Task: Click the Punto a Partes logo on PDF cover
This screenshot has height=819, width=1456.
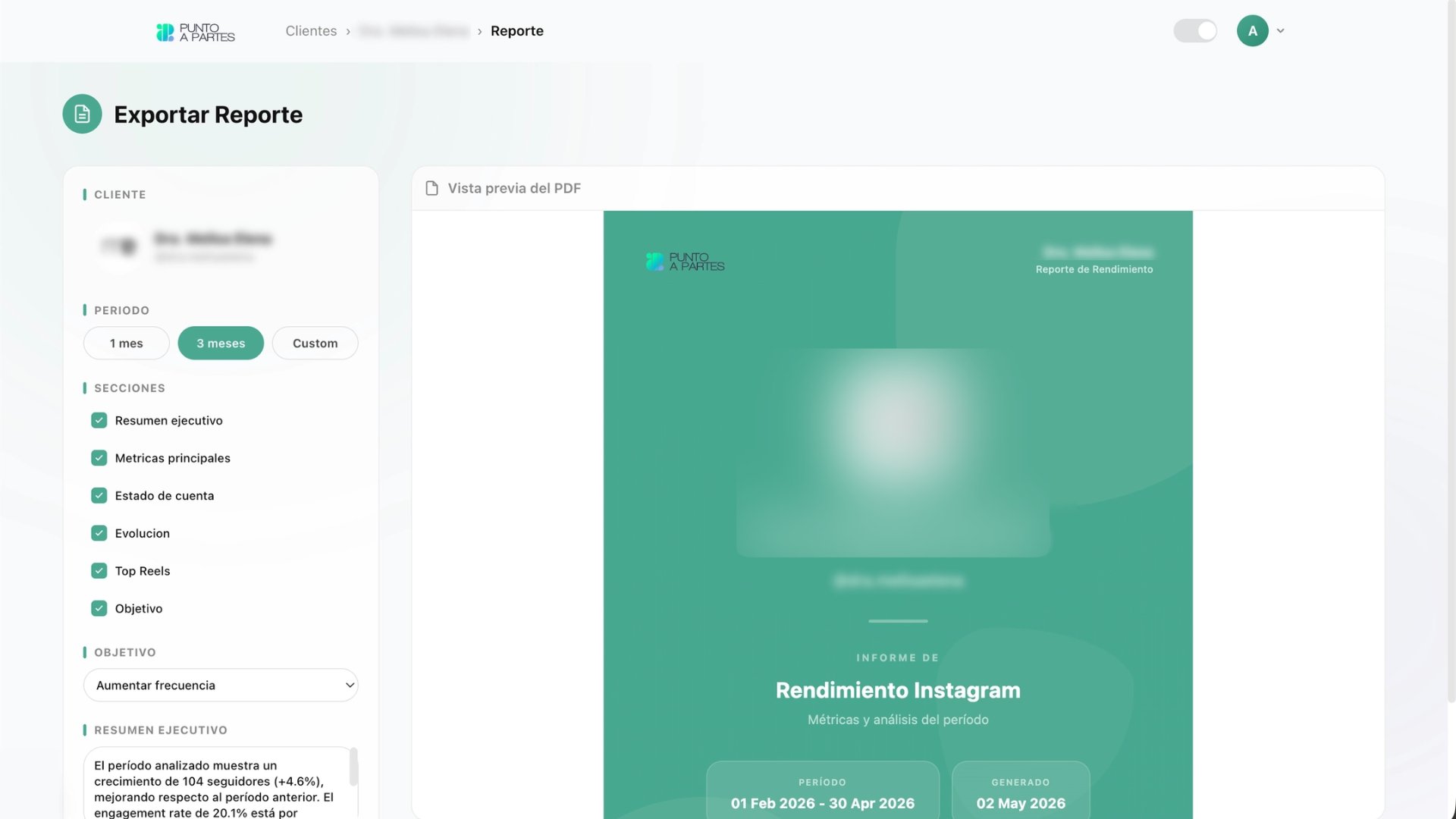Action: pos(685,262)
